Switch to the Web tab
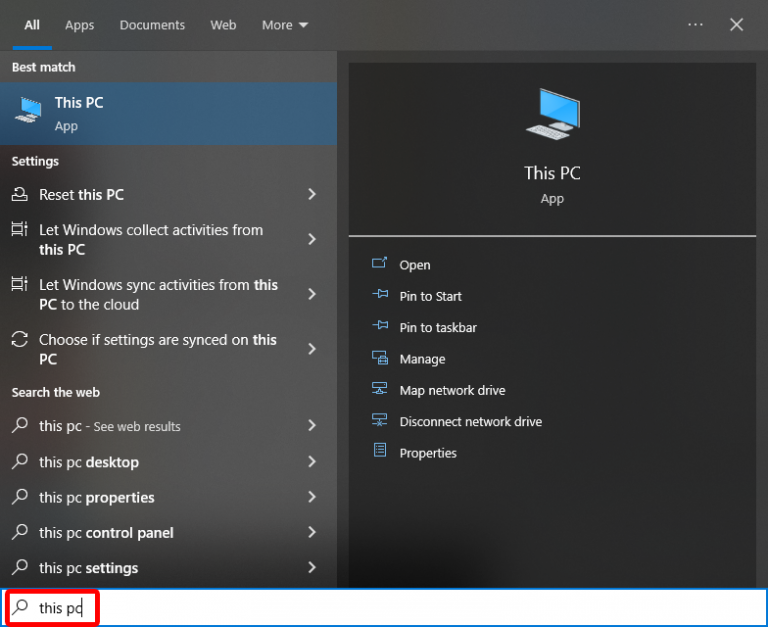768x627 pixels. [x=223, y=25]
